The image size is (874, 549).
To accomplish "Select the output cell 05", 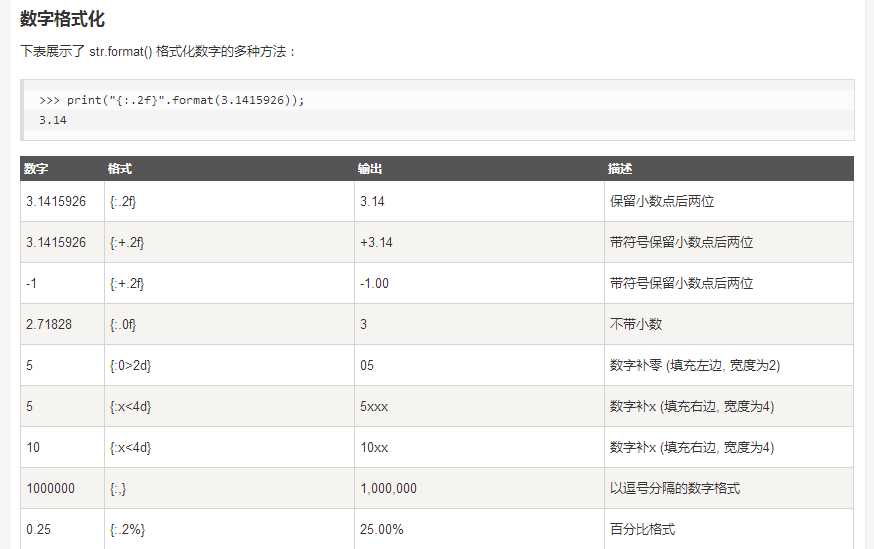I will click(367, 366).
